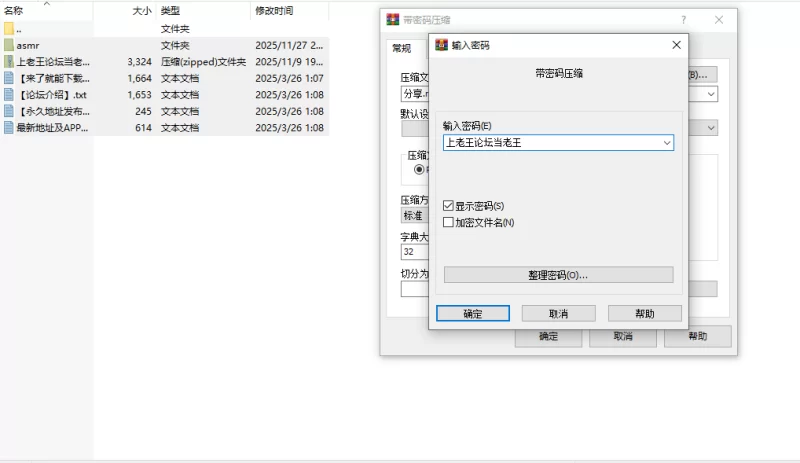Click the asmr folder icon
Screen dimensions: 800x463
click(9, 45)
